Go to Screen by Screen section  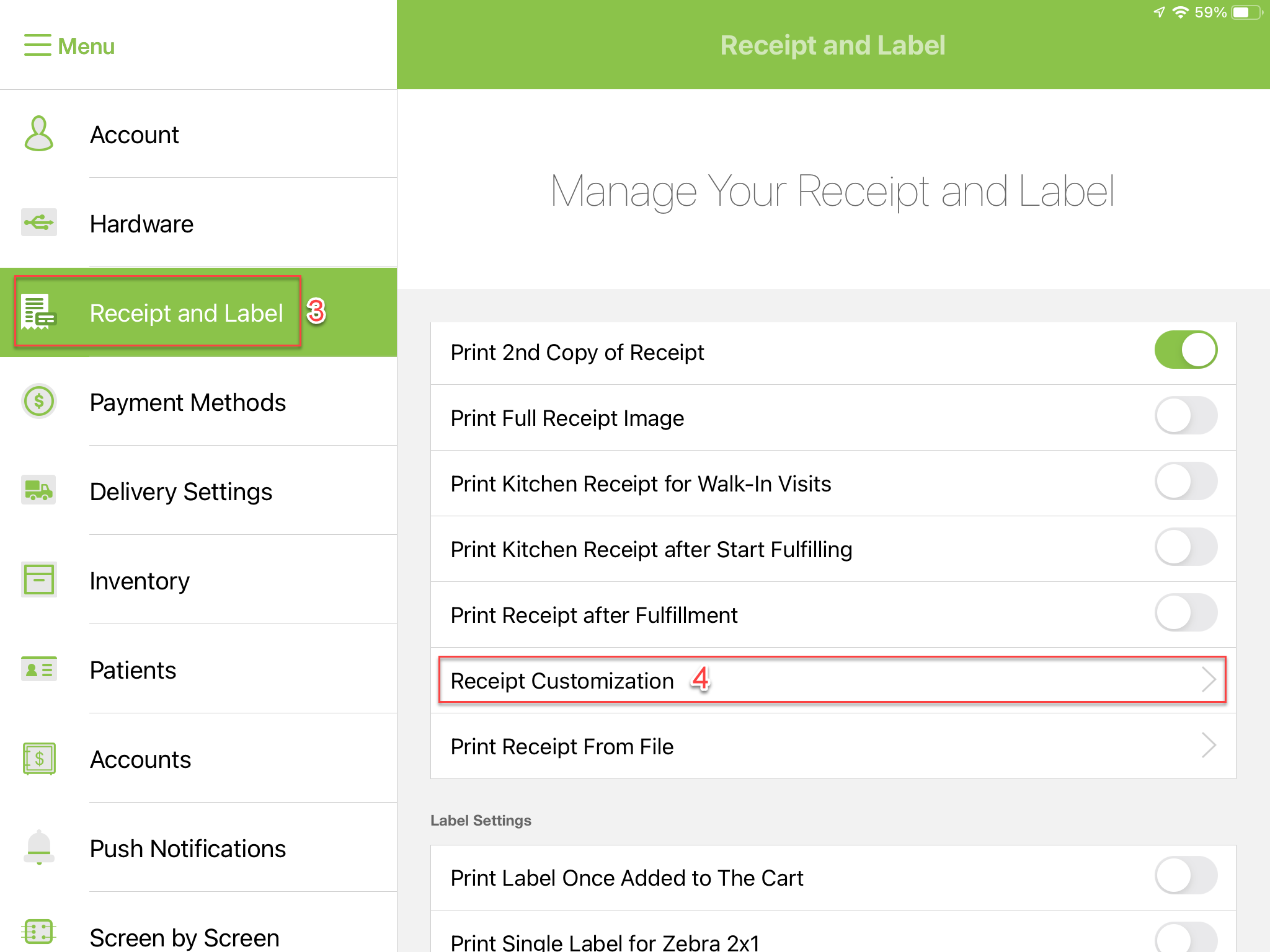point(184,936)
